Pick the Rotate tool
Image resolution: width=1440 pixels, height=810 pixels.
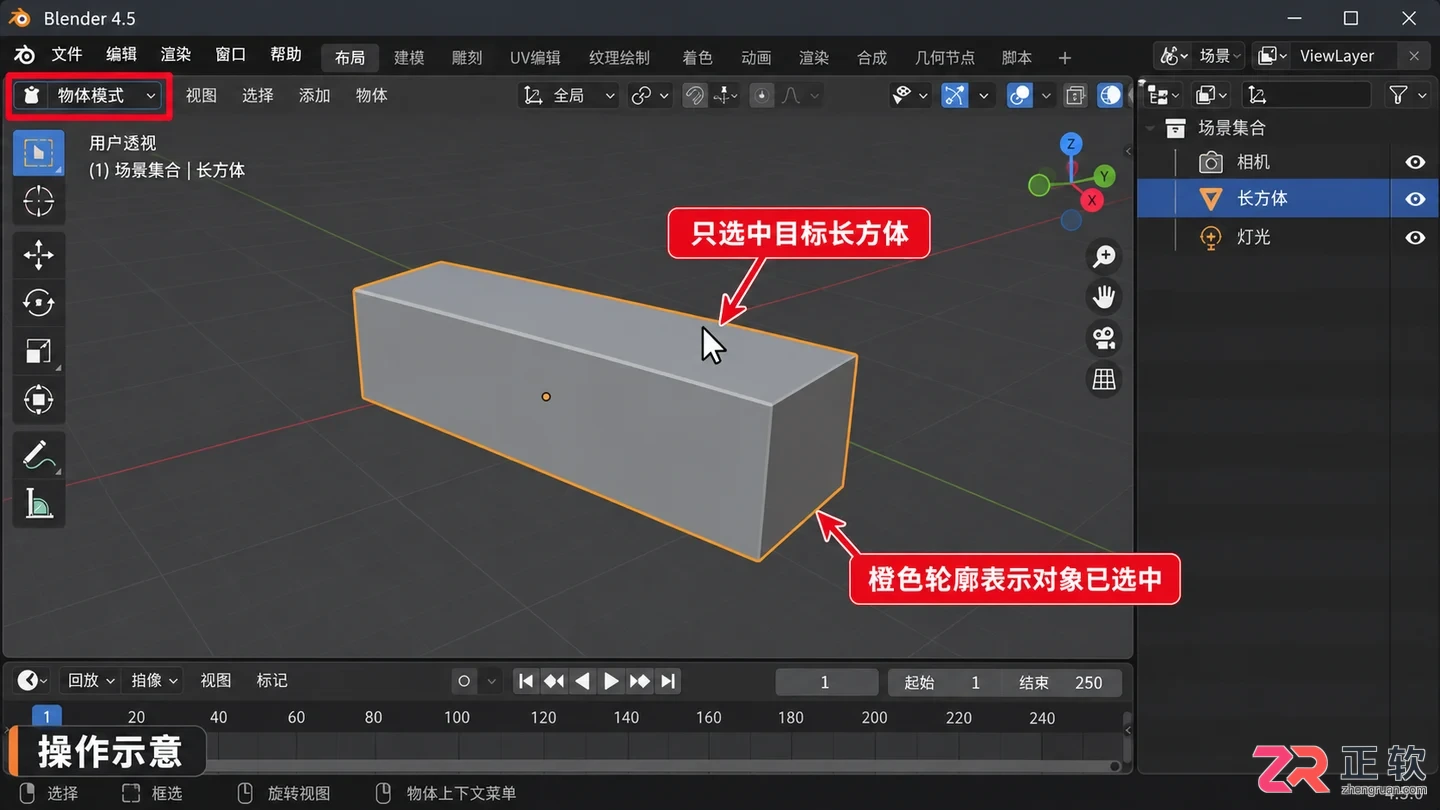click(x=39, y=303)
